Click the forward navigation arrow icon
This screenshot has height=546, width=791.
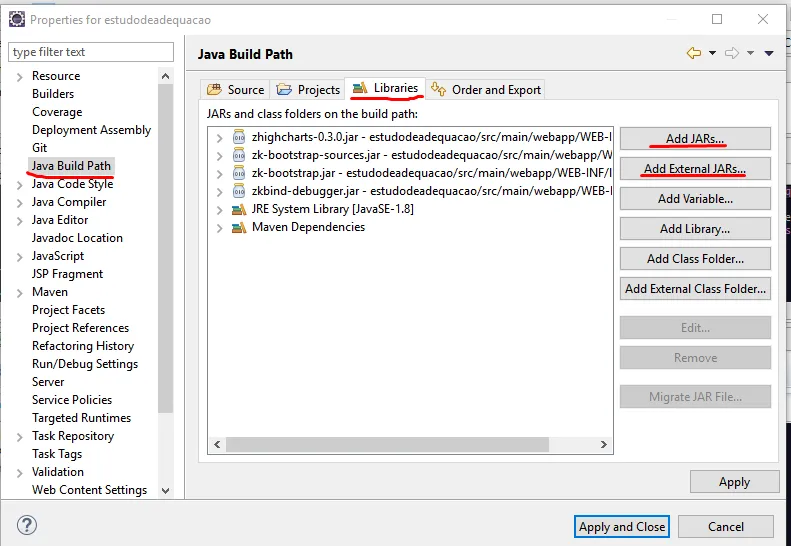tap(731, 53)
